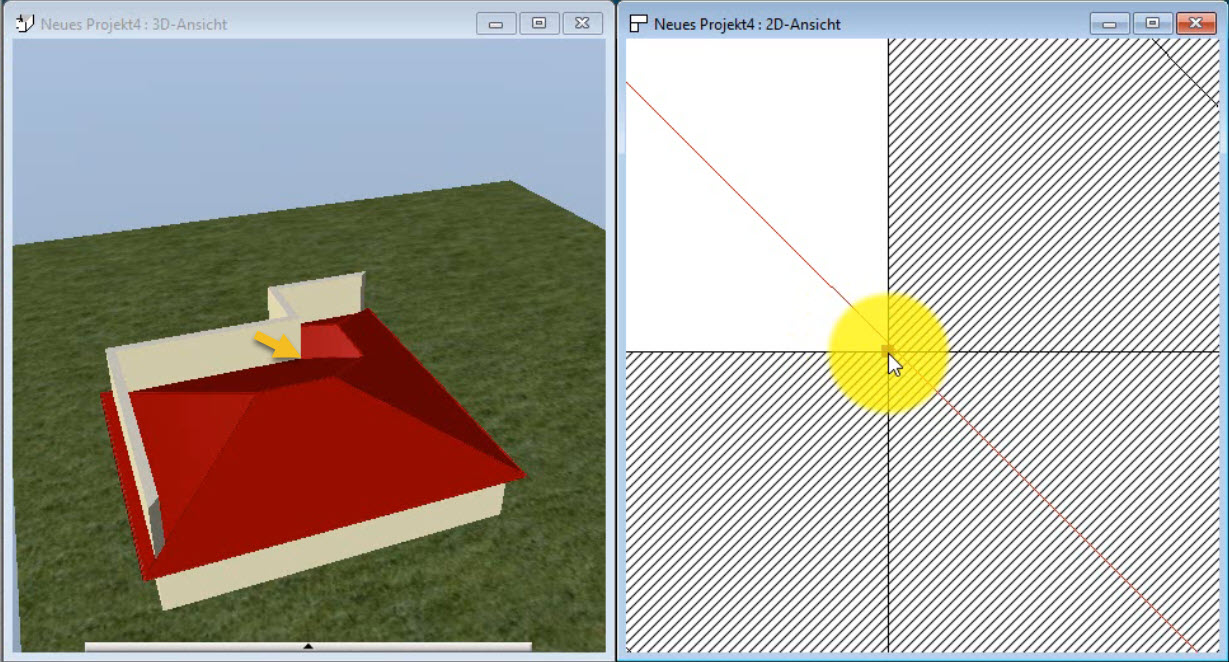This screenshot has height=662, width=1229.
Task: Click the 2D-Ansicht window title icon
Action: 639,23
